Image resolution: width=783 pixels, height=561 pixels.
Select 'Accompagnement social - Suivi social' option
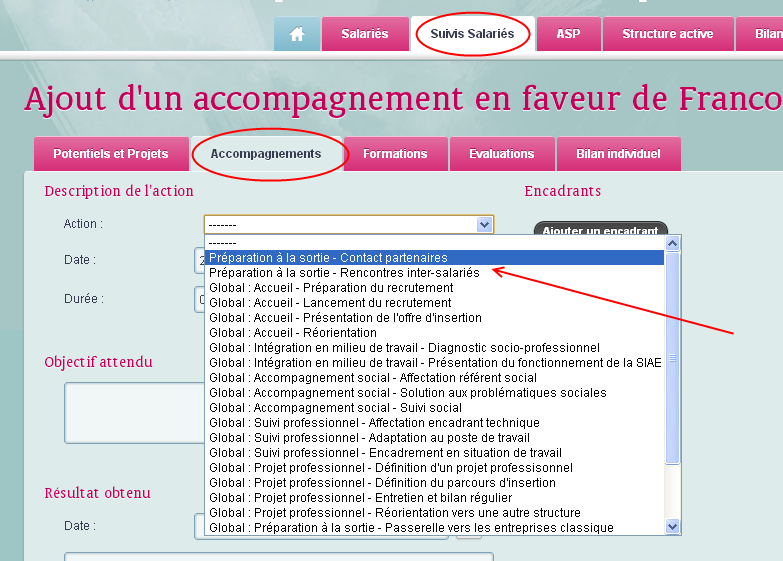(336, 408)
